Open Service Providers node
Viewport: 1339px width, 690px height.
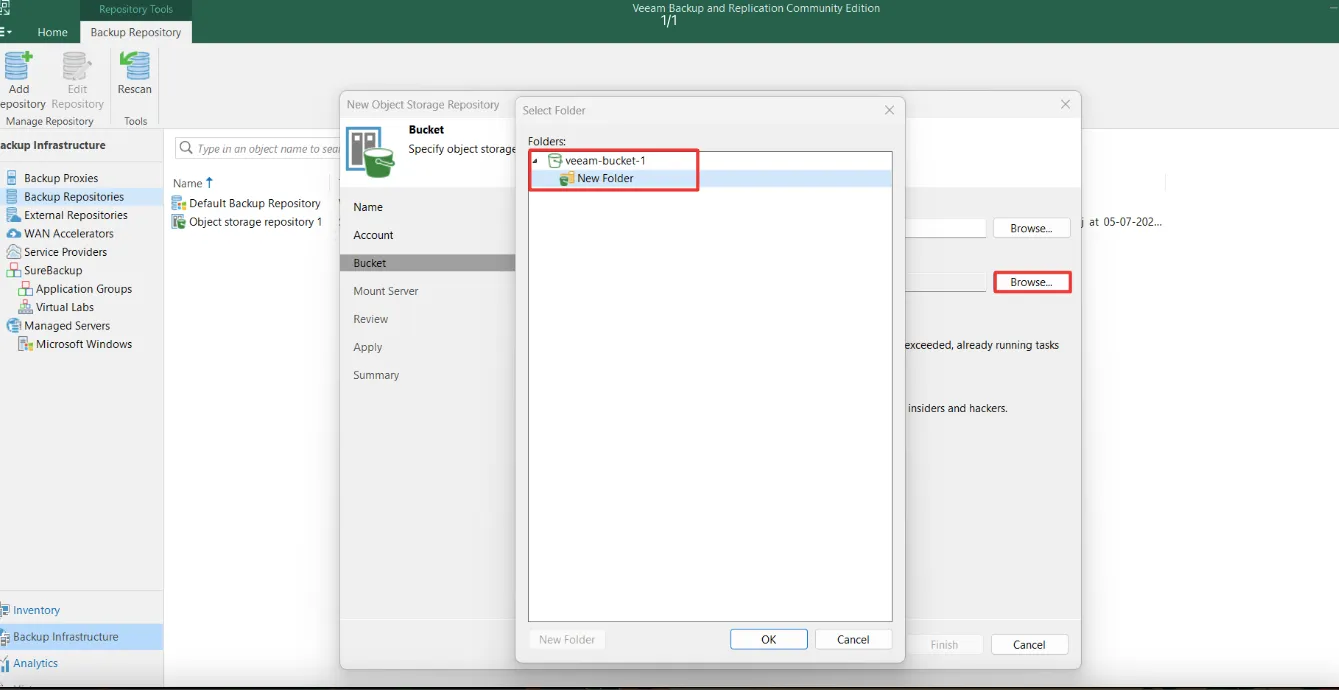(65, 252)
